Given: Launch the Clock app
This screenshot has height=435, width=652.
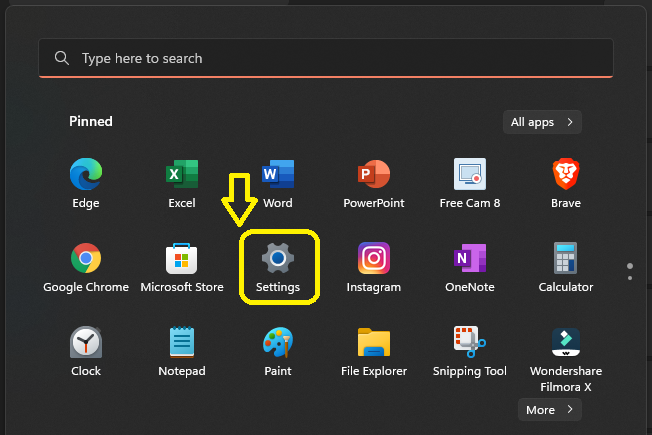Looking at the screenshot, I should click(x=86, y=342).
